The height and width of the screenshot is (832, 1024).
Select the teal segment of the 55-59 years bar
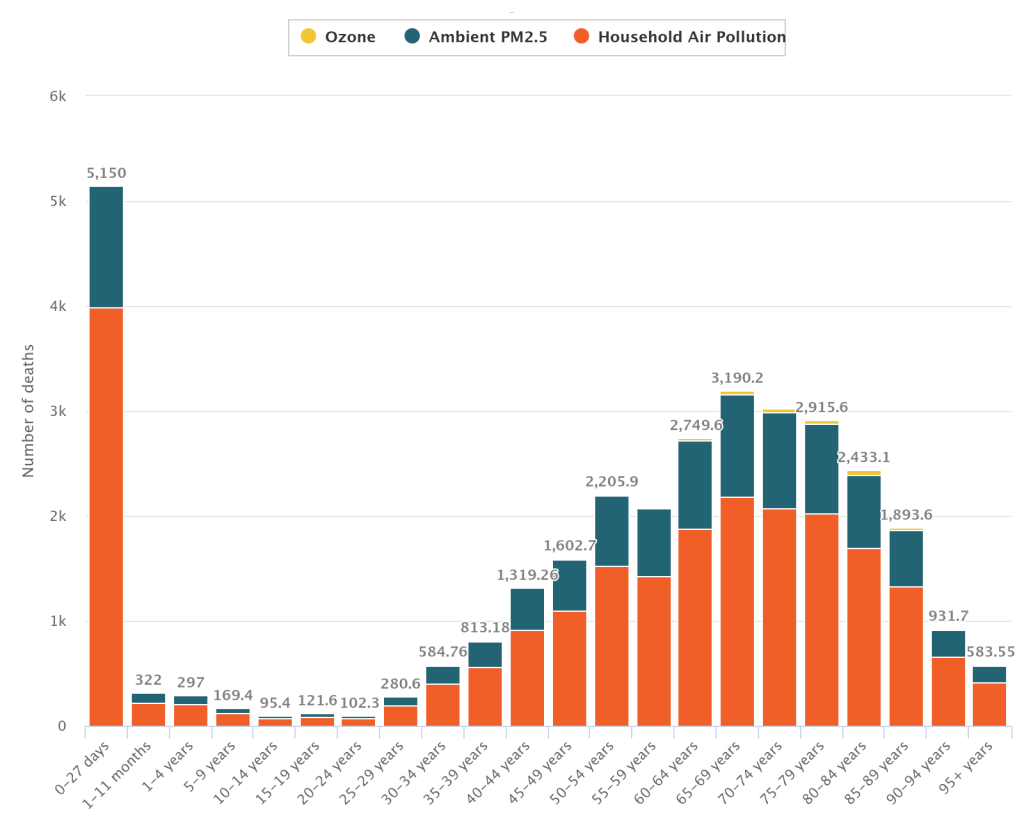point(654,543)
